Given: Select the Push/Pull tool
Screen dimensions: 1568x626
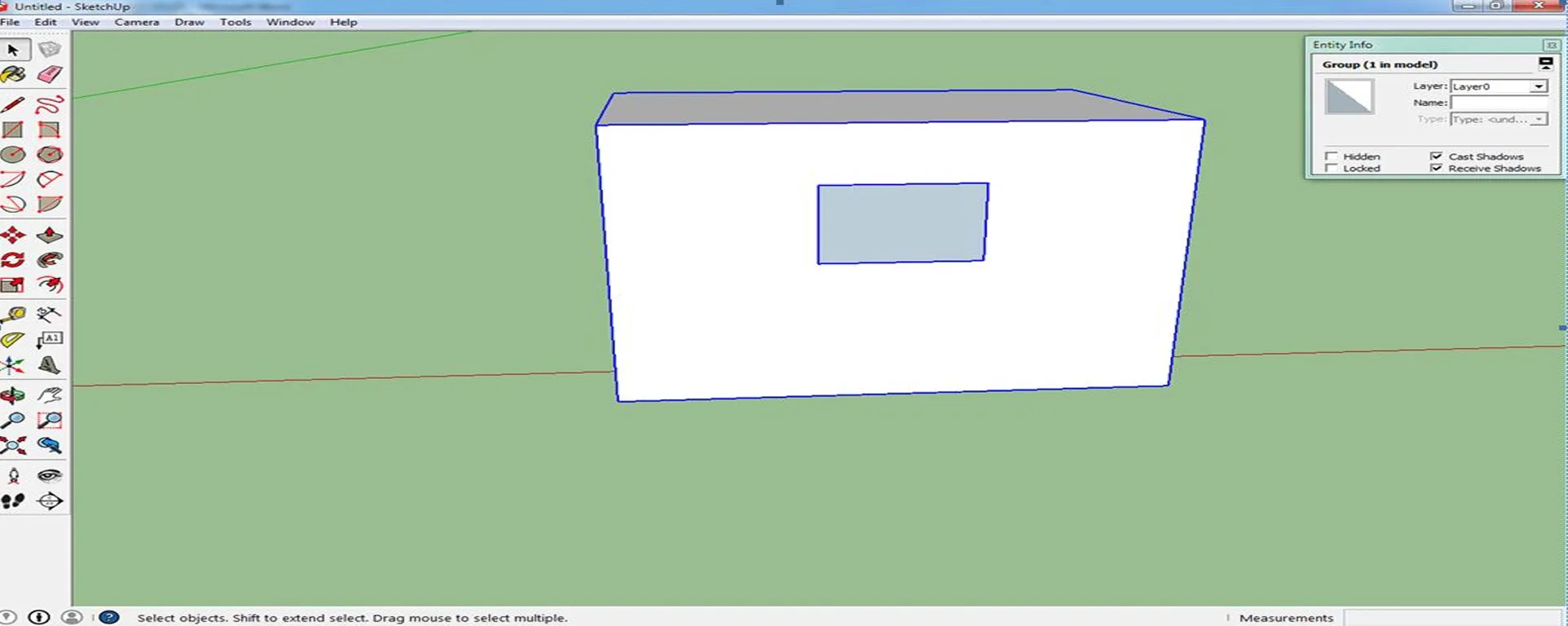Looking at the screenshot, I should click(x=50, y=236).
